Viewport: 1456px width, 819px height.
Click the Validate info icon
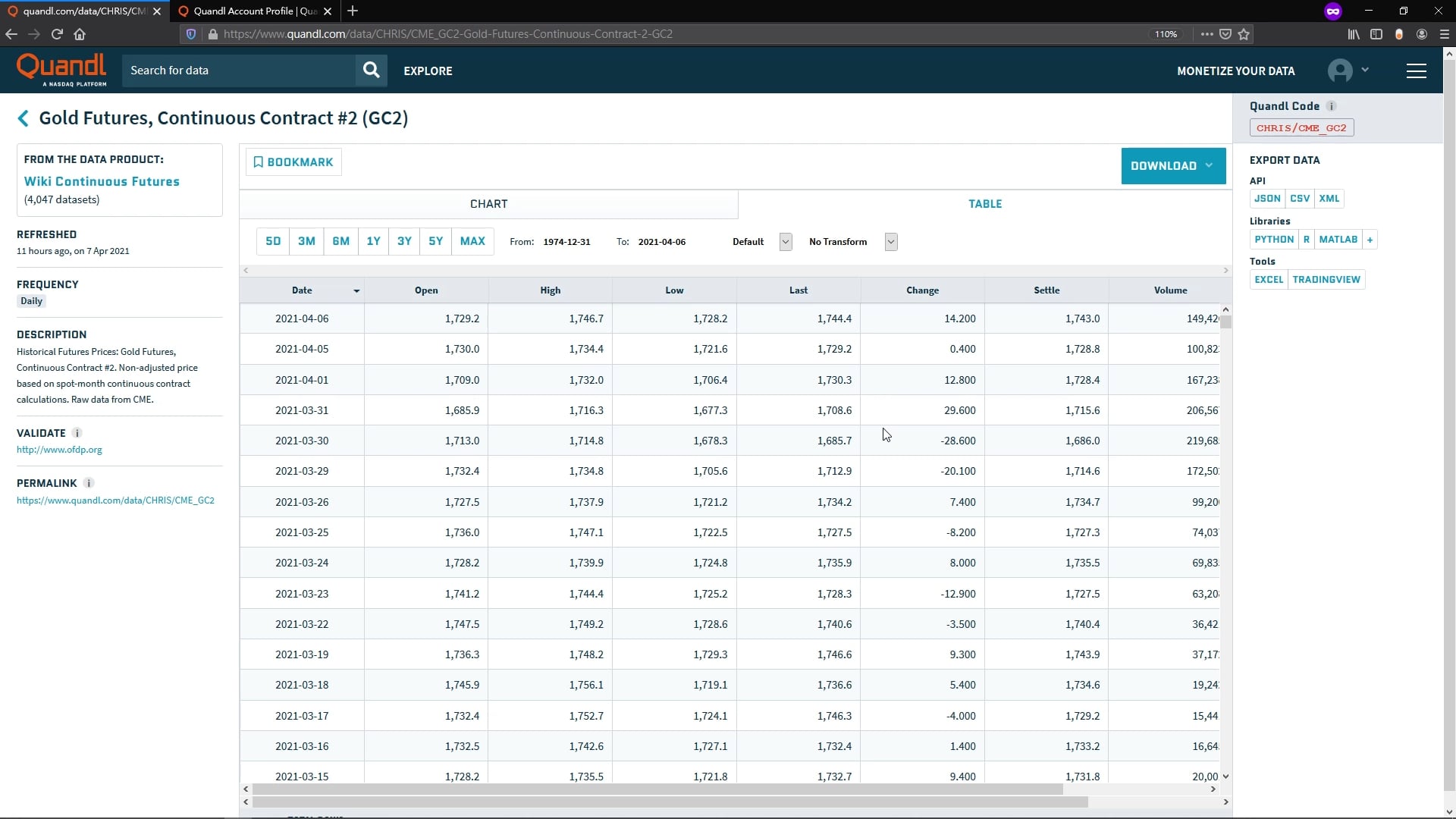pos(77,433)
